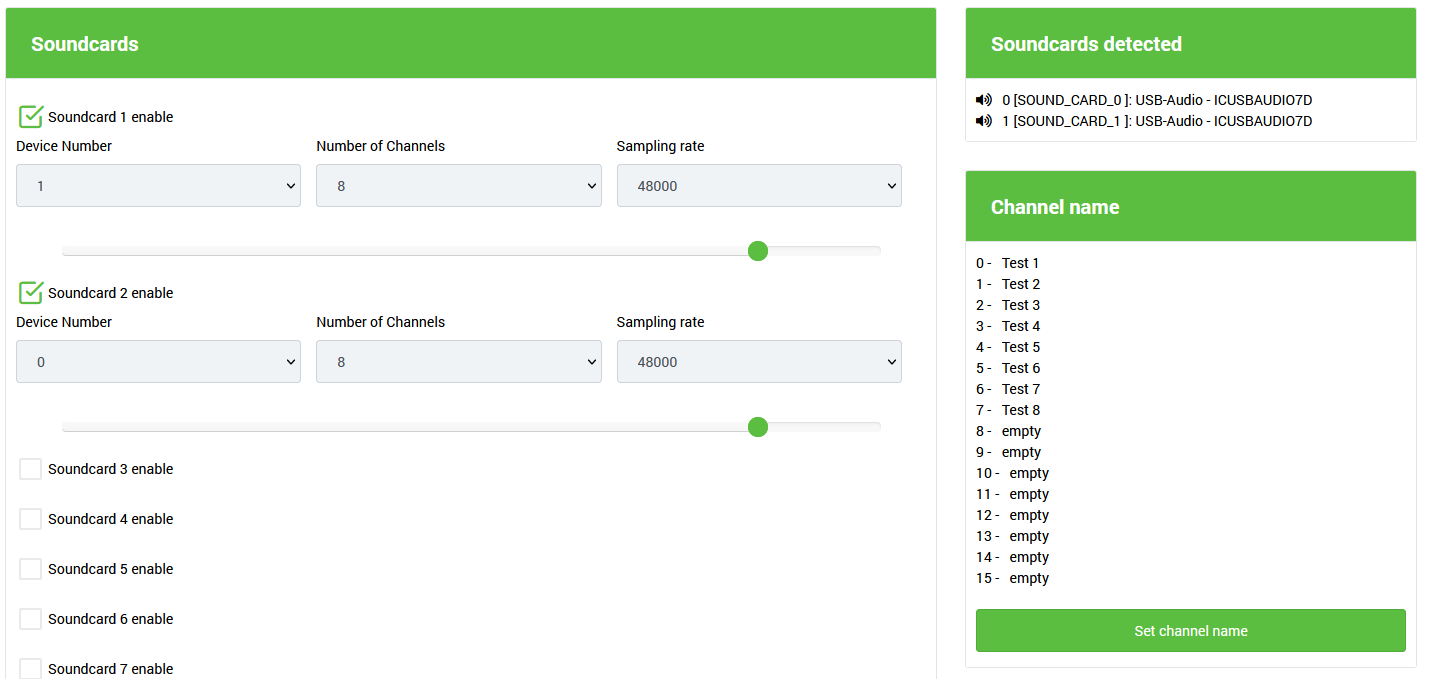Check Soundcard 5 enable box
This screenshot has width=1433, height=679.
(31, 569)
